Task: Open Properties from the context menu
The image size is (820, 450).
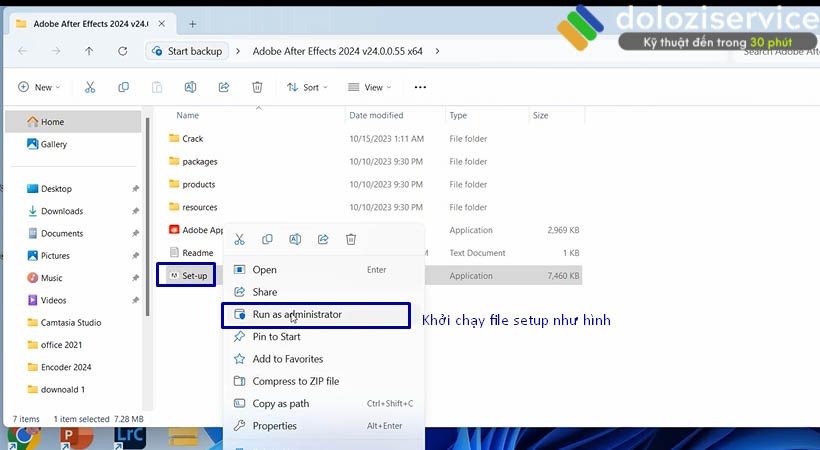Action: [x=323, y=426]
